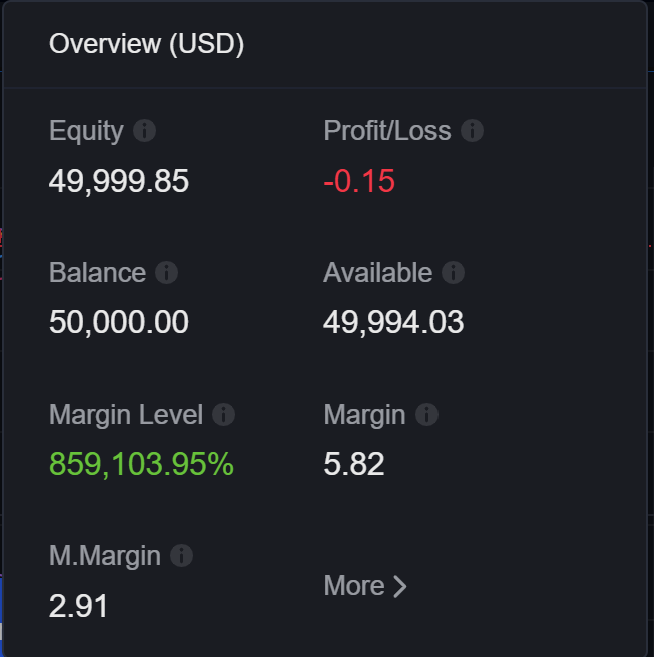The height and width of the screenshot is (657, 654).
Task: Click the info icon next to Margin
Action: (x=427, y=415)
